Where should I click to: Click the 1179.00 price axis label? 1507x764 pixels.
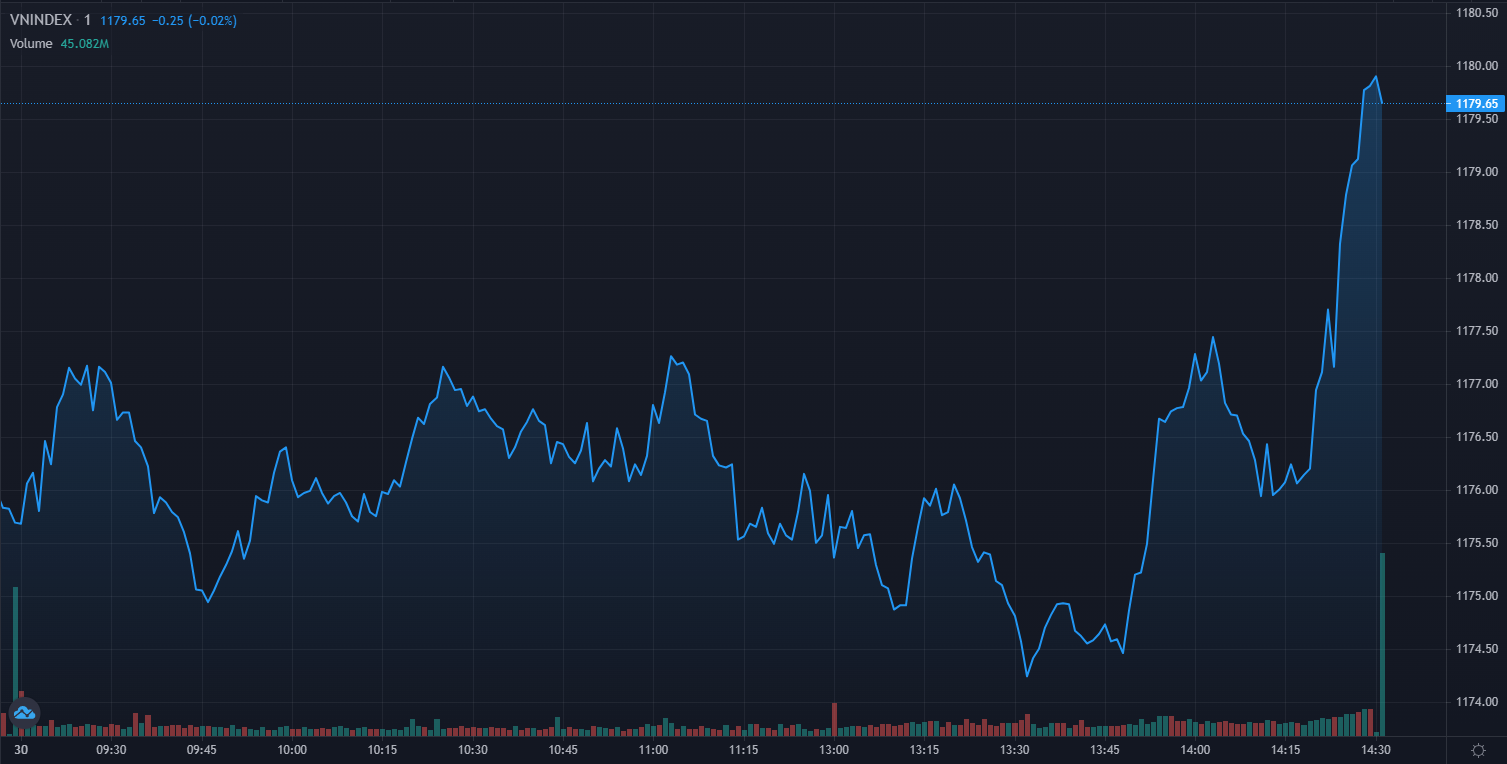coord(1477,172)
